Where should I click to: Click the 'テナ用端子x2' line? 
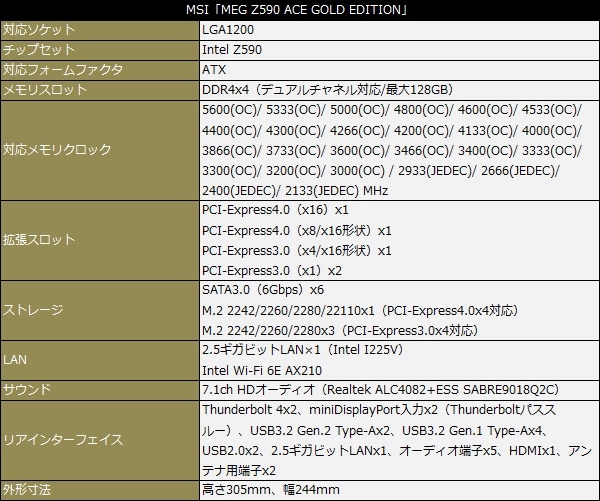[239, 470]
